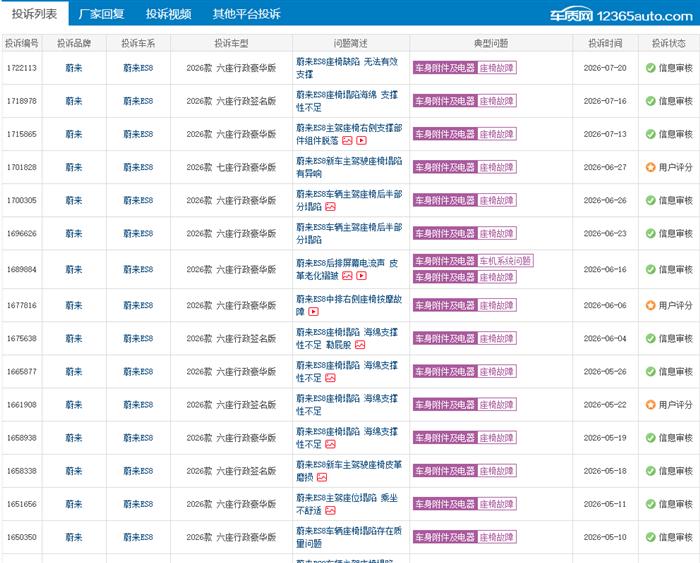Click date 2026-05-10

[605, 537]
